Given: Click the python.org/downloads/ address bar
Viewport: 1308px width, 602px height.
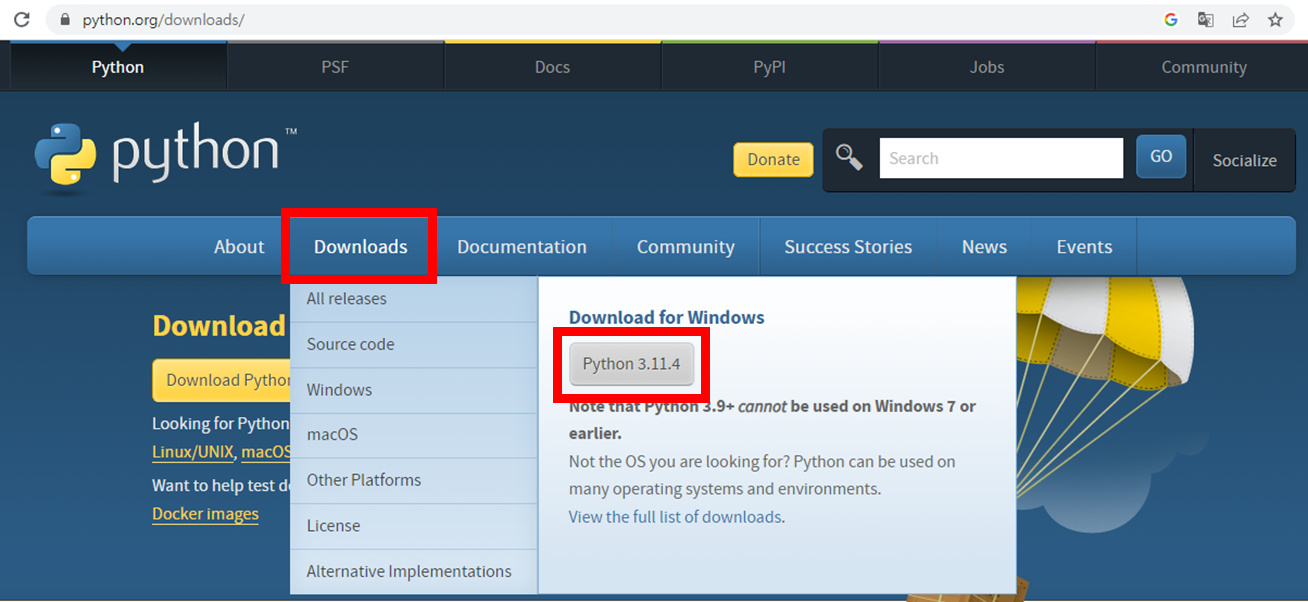Looking at the screenshot, I should tap(600, 19).
